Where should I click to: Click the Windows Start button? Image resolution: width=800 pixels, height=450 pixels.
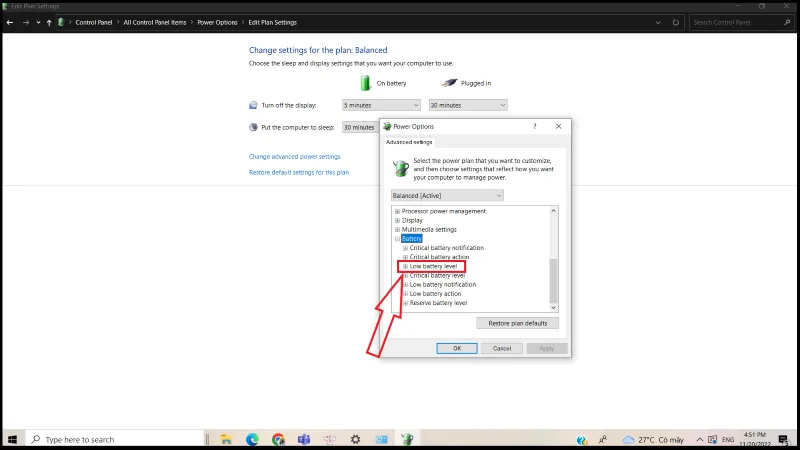tap(13, 439)
